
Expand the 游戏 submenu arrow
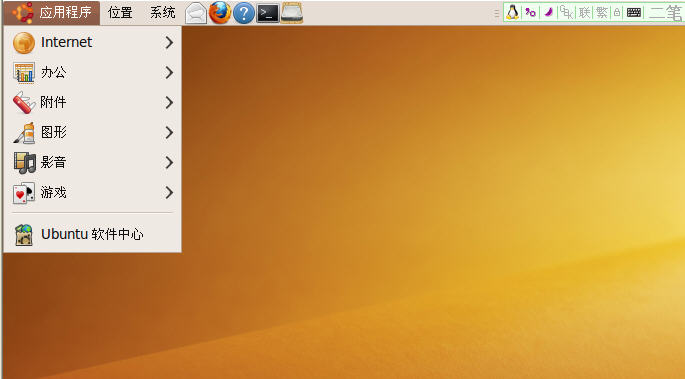[169, 193]
